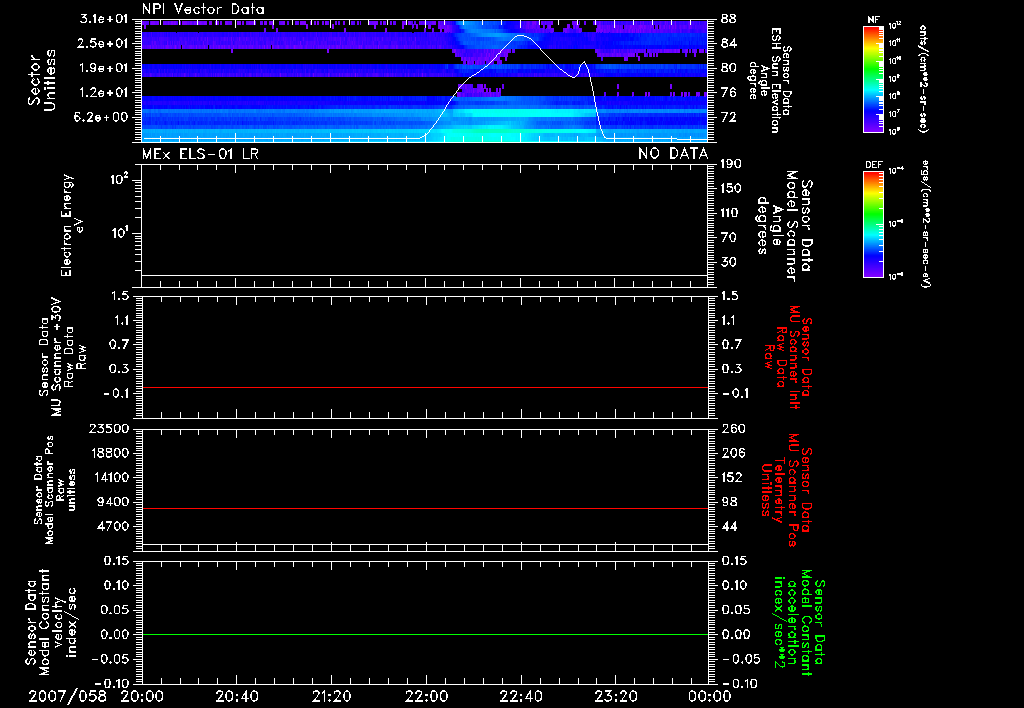Click the "3.1e+01" sector tick value
1024x708 pixels.
point(104,19)
